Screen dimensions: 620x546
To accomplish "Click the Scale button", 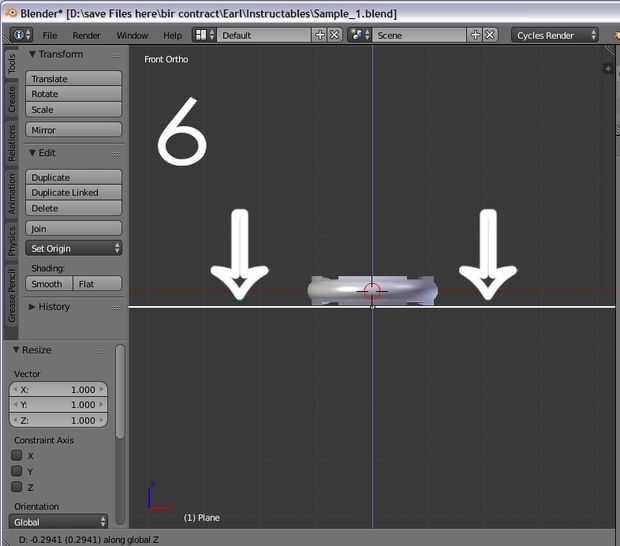I will pyautogui.click(x=74, y=109).
